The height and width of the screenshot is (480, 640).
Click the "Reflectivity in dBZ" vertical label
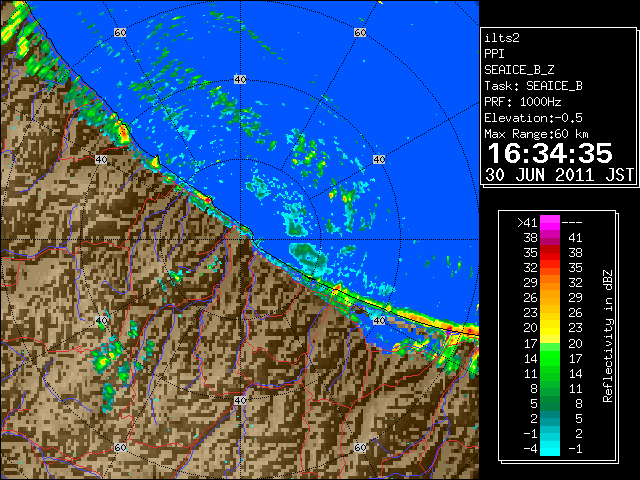coord(608,336)
